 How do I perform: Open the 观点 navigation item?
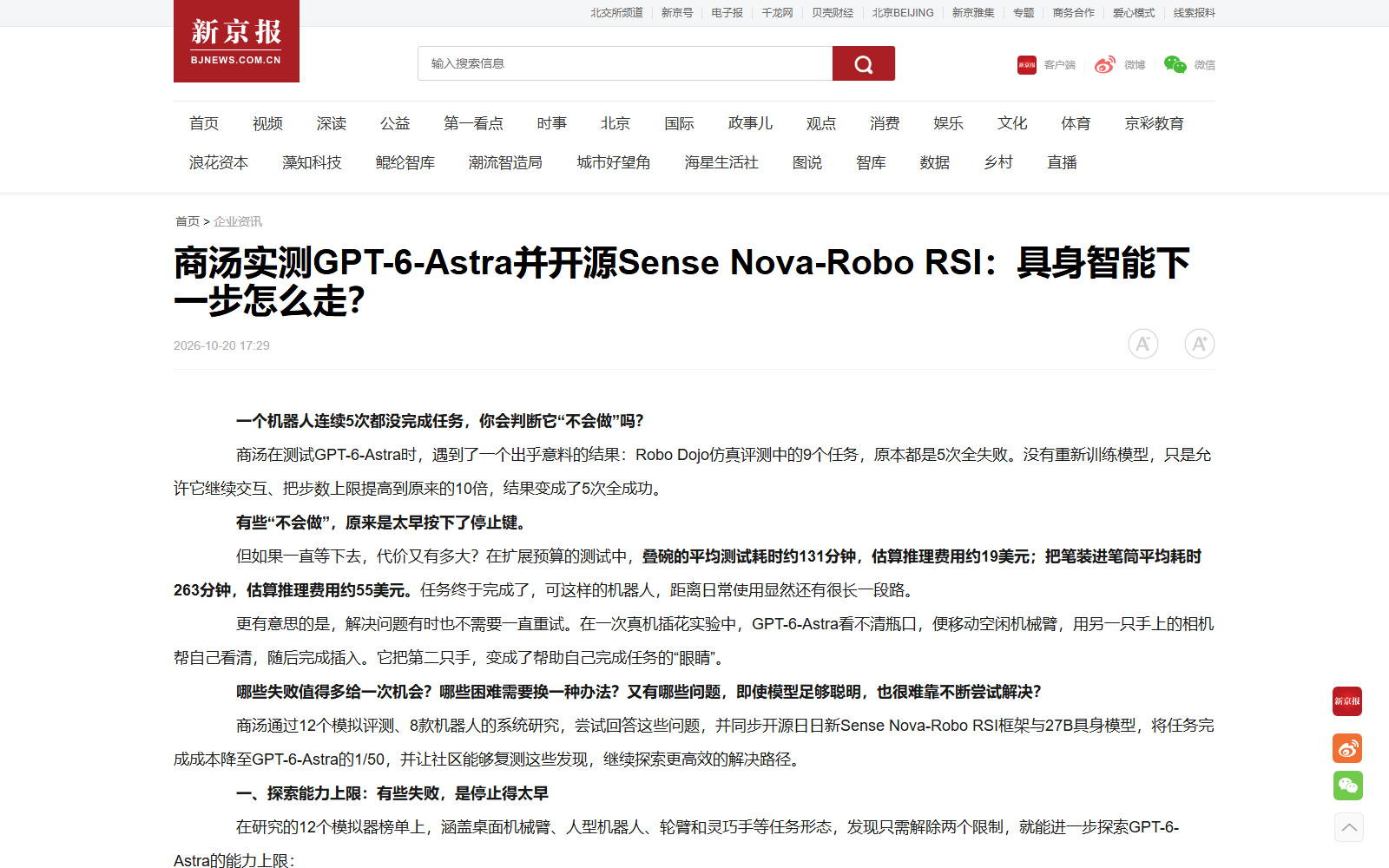pos(821,123)
